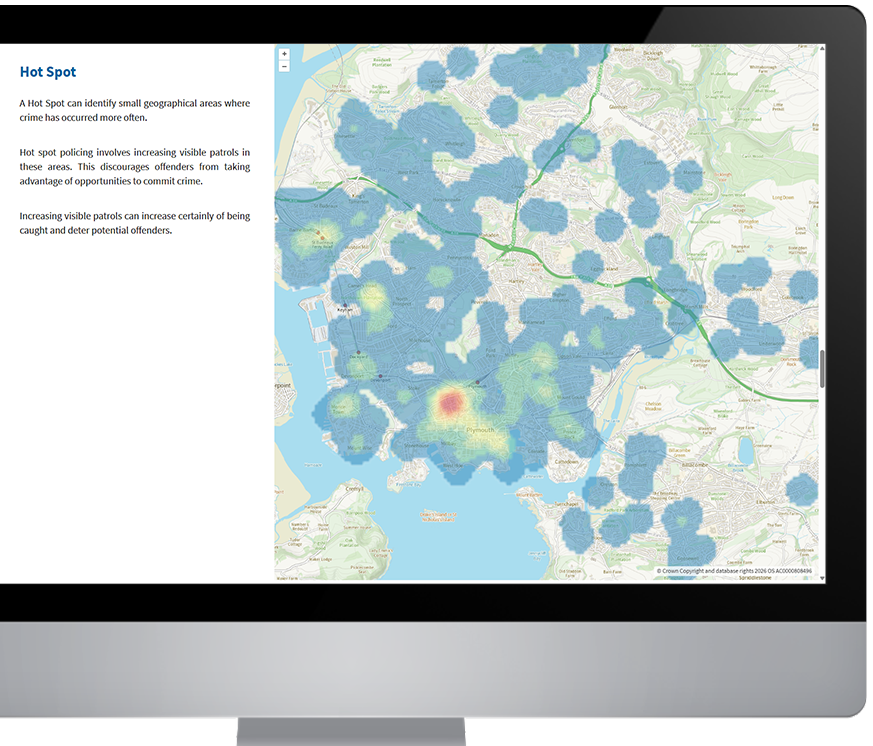Click the Plymouth city label on map
Image resolution: width=873 pixels, height=746 pixels.
coord(481,429)
